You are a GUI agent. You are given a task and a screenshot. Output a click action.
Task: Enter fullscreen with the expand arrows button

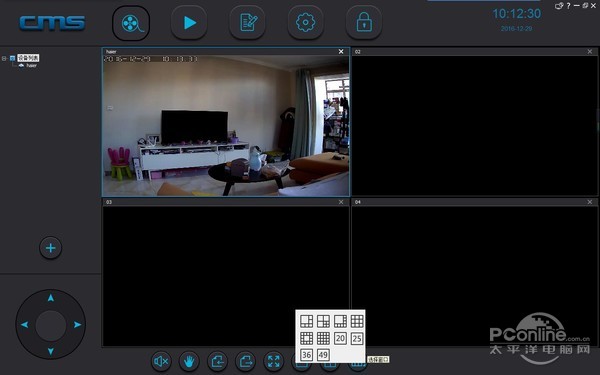[x=274, y=361]
